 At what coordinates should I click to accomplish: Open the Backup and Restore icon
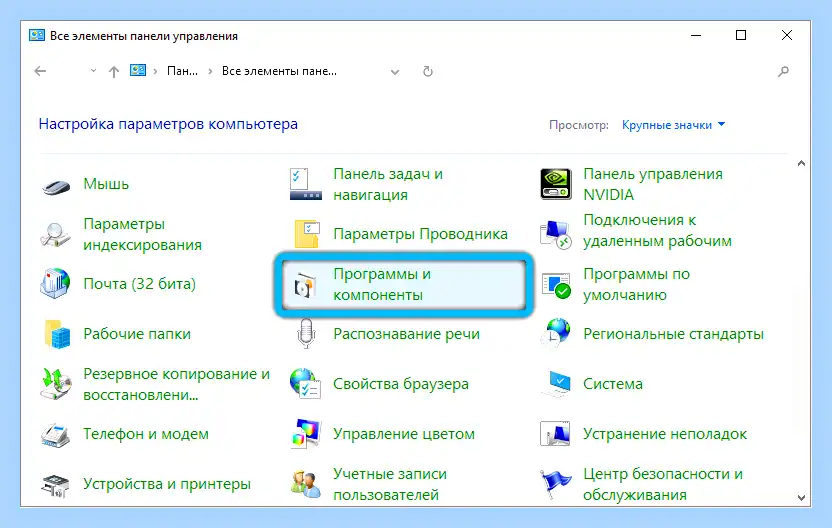[55, 384]
